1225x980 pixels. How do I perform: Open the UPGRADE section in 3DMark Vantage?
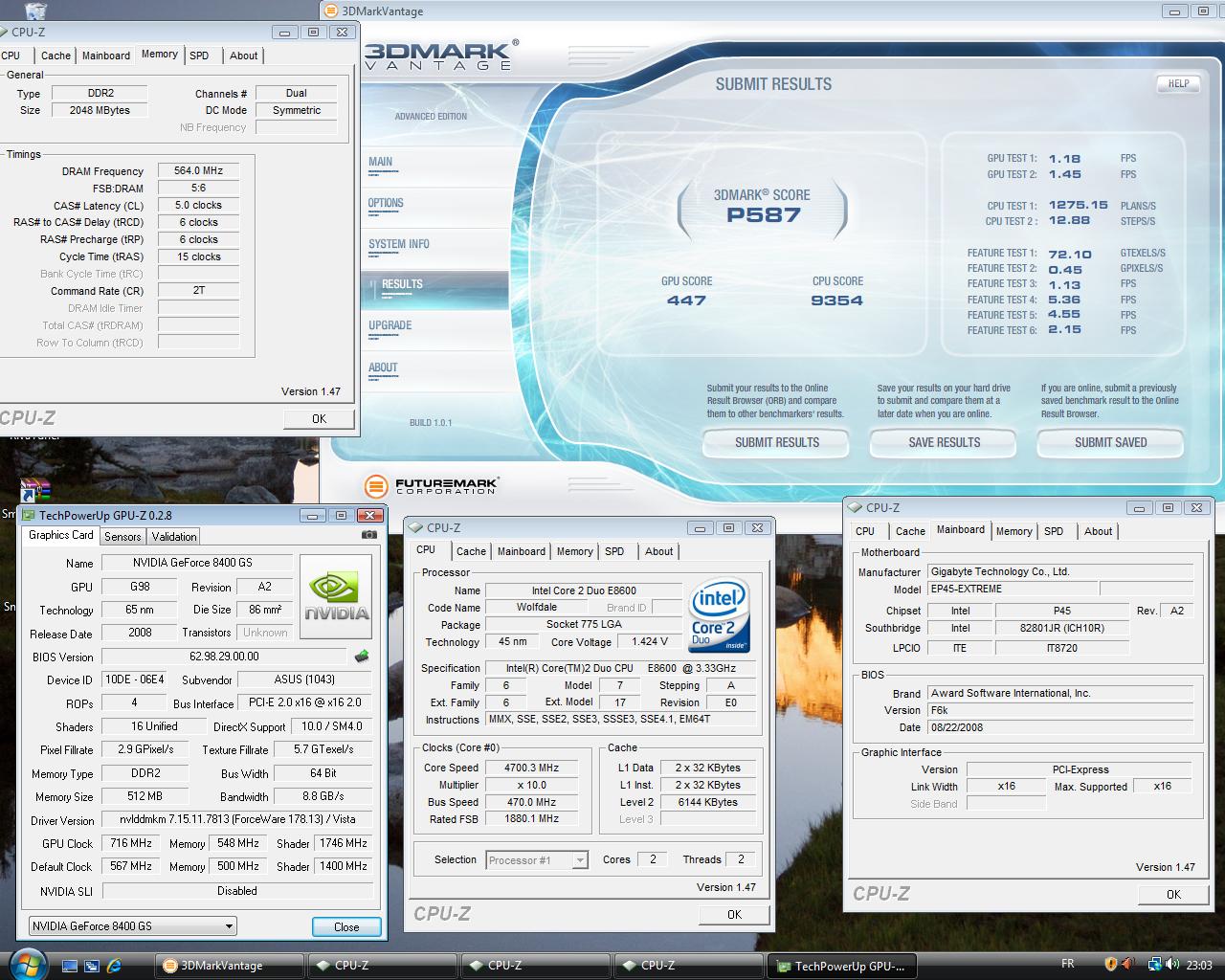[x=390, y=325]
